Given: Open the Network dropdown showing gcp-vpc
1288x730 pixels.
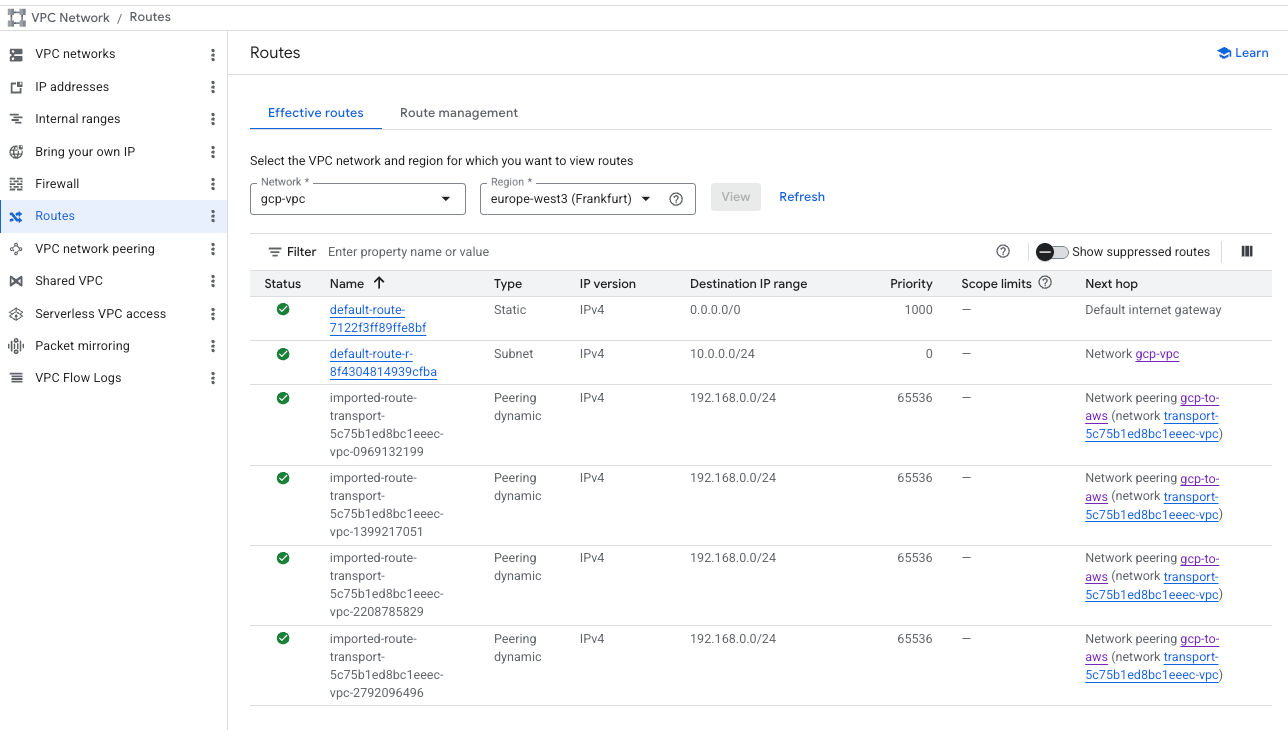Looking at the screenshot, I should (x=357, y=199).
